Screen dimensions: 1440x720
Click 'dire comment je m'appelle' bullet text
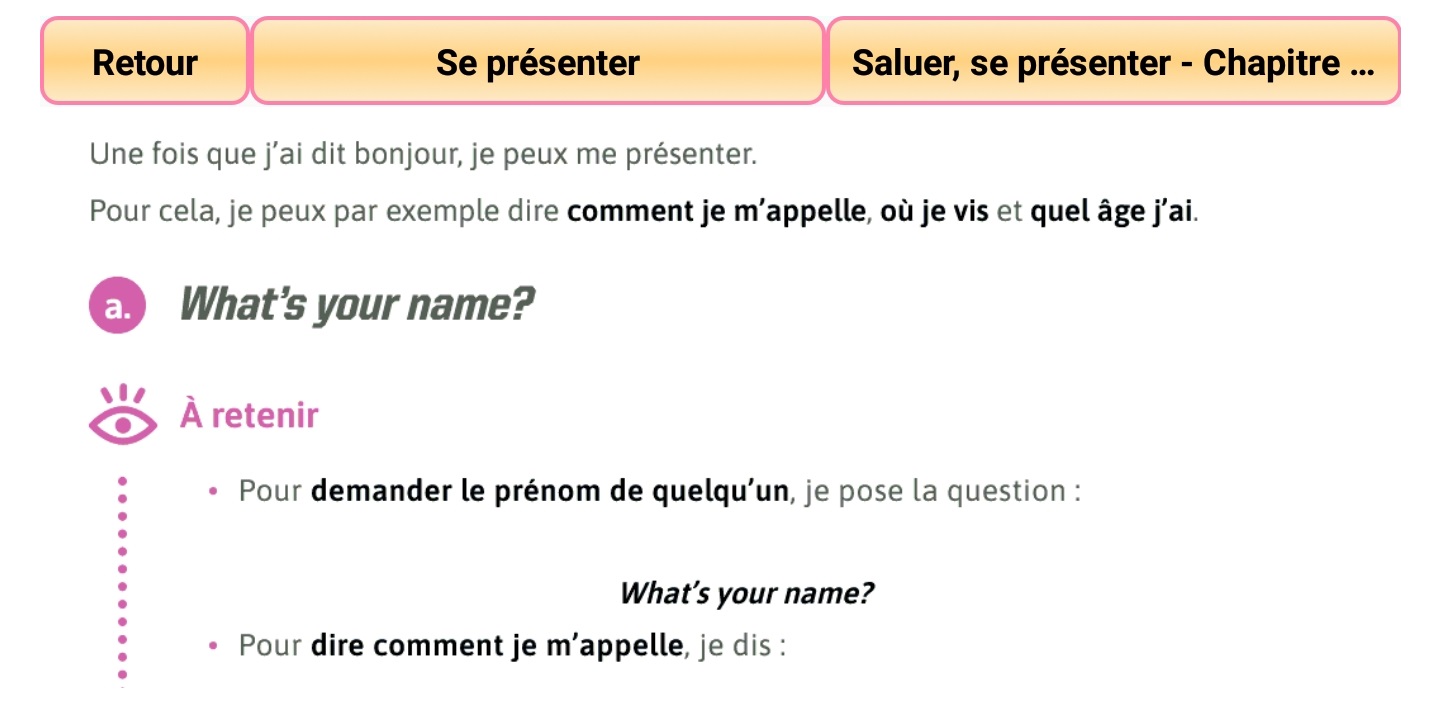click(x=496, y=645)
